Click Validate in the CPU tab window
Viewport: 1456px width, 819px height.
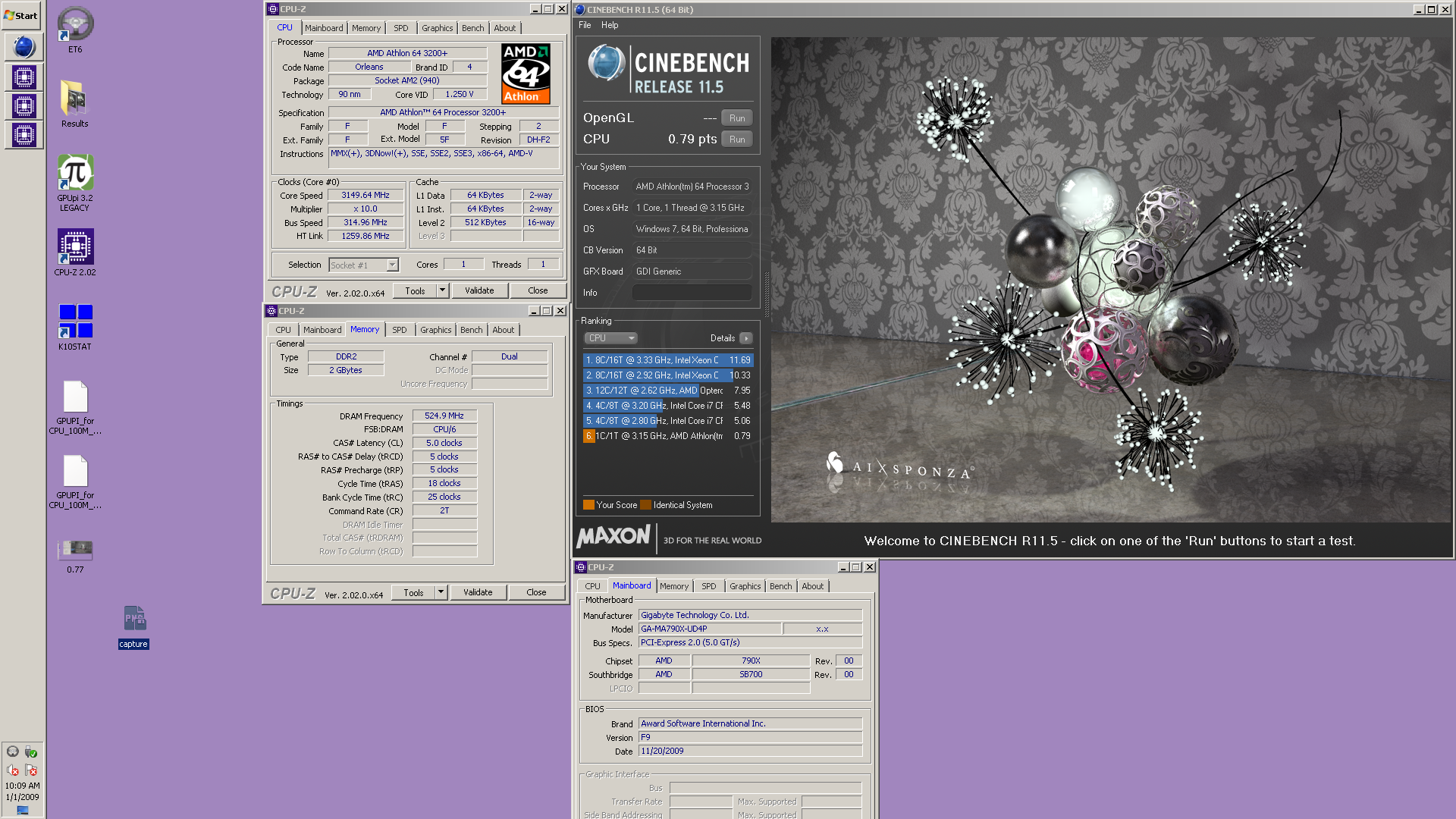coord(479,290)
